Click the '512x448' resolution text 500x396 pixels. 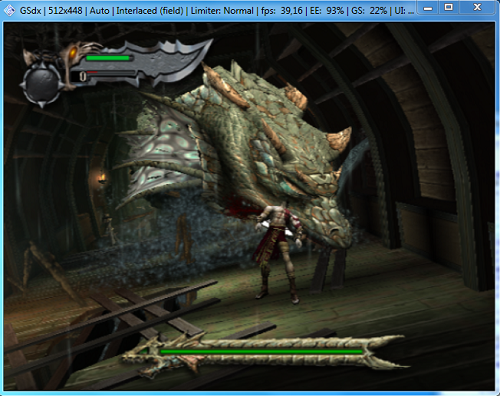[x=65, y=11]
